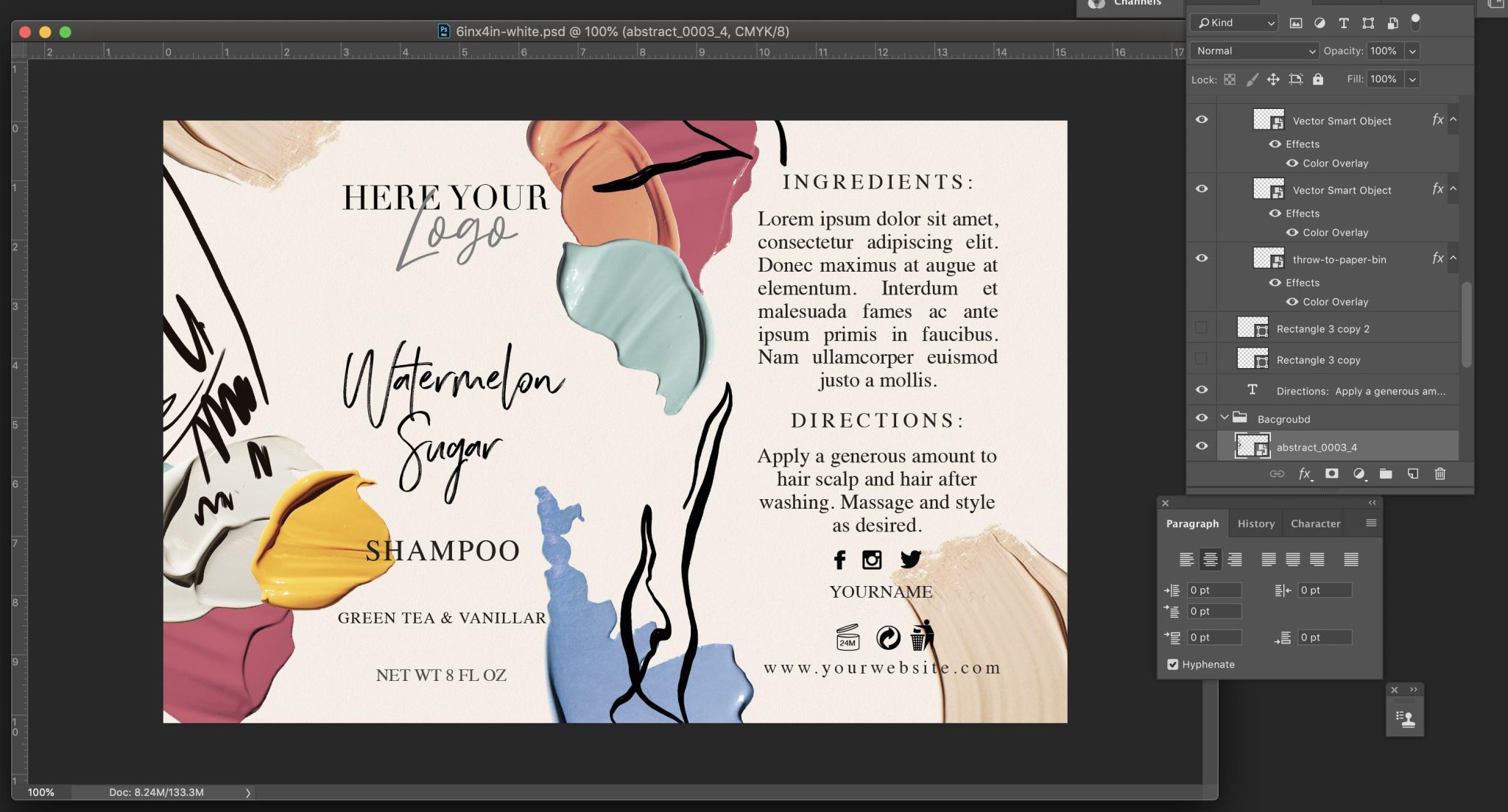This screenshot has height=812, width=1508.
Task: Select left align text in Paragraph panel
Action: [x=1186, y=559]
